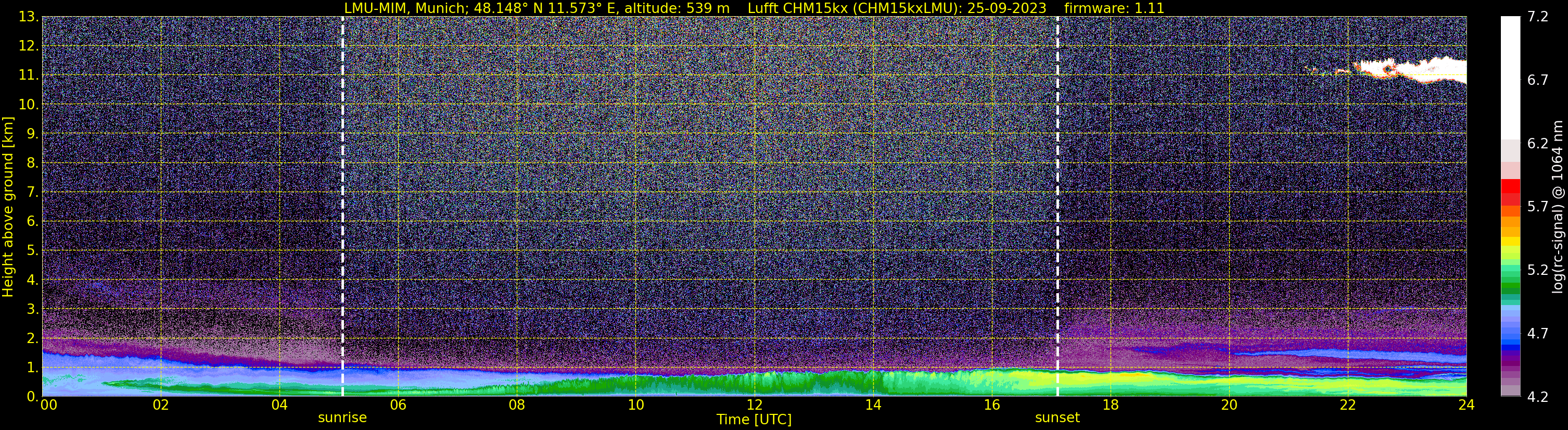Click time axis tick label '18'
The width and height of the screenshot is (1568, 430).
pos(1110,405)
